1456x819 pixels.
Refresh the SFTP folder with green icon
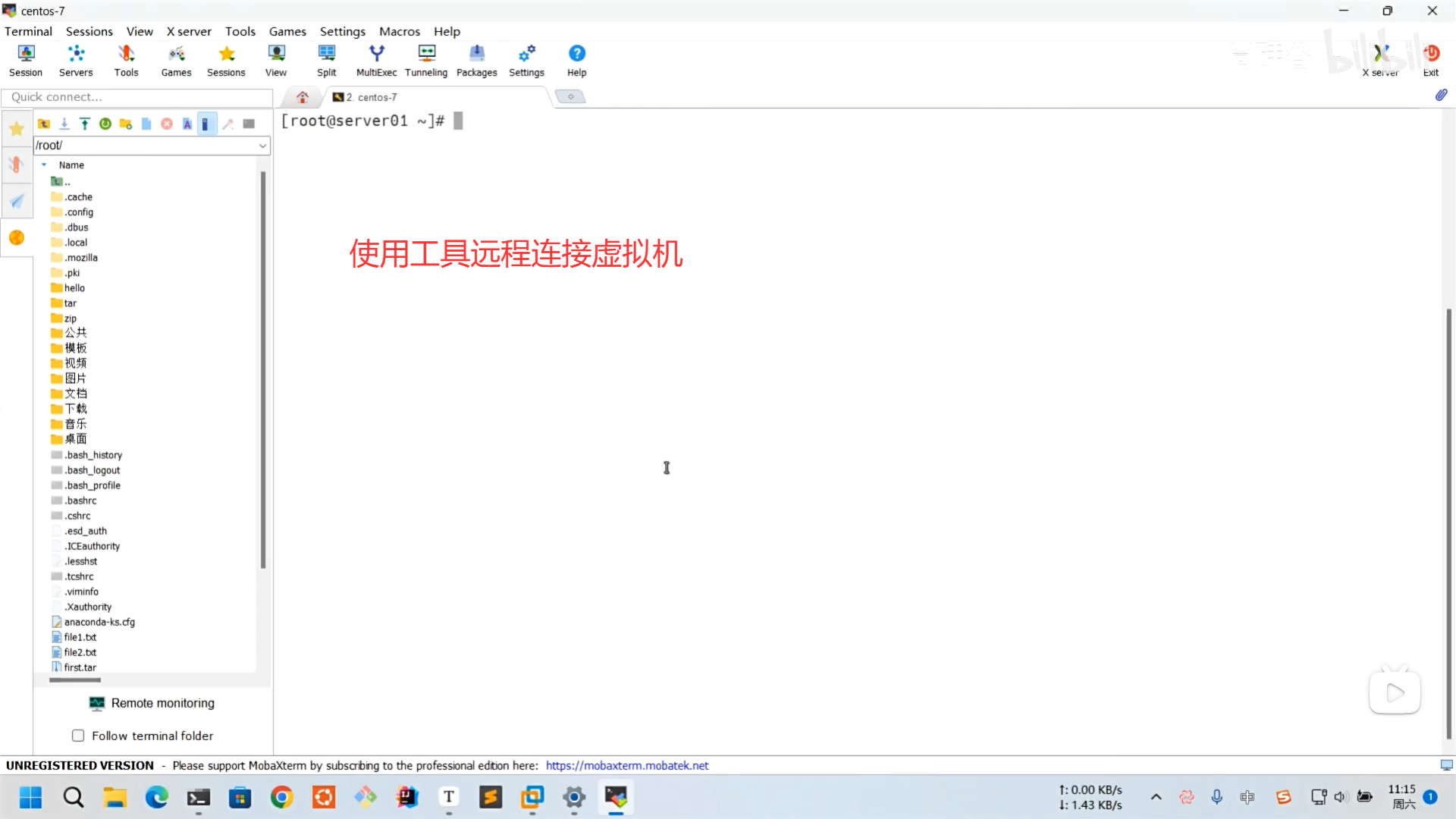[105, 124]
